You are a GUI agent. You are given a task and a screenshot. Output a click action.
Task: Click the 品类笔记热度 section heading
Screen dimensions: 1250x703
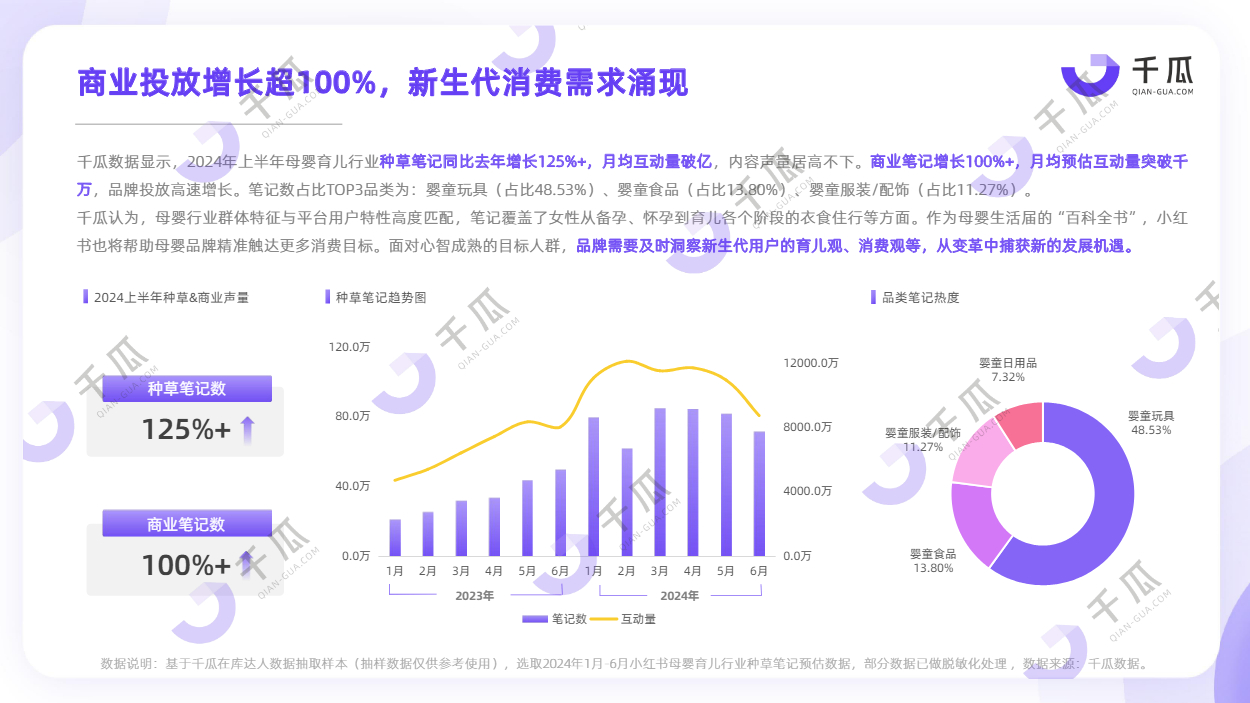tap(920, 297)
